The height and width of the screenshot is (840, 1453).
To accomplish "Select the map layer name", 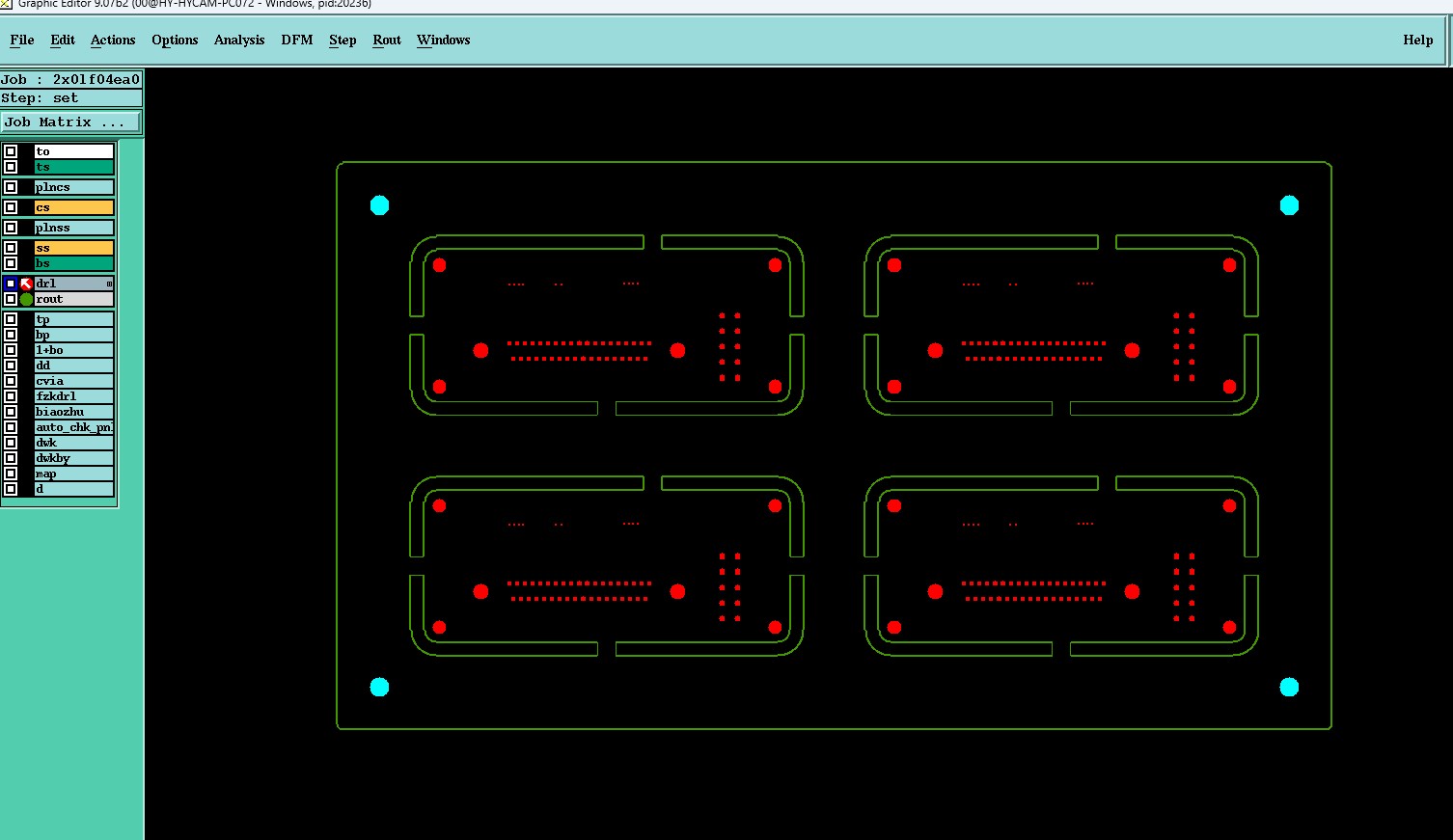I will pos(74,474).
